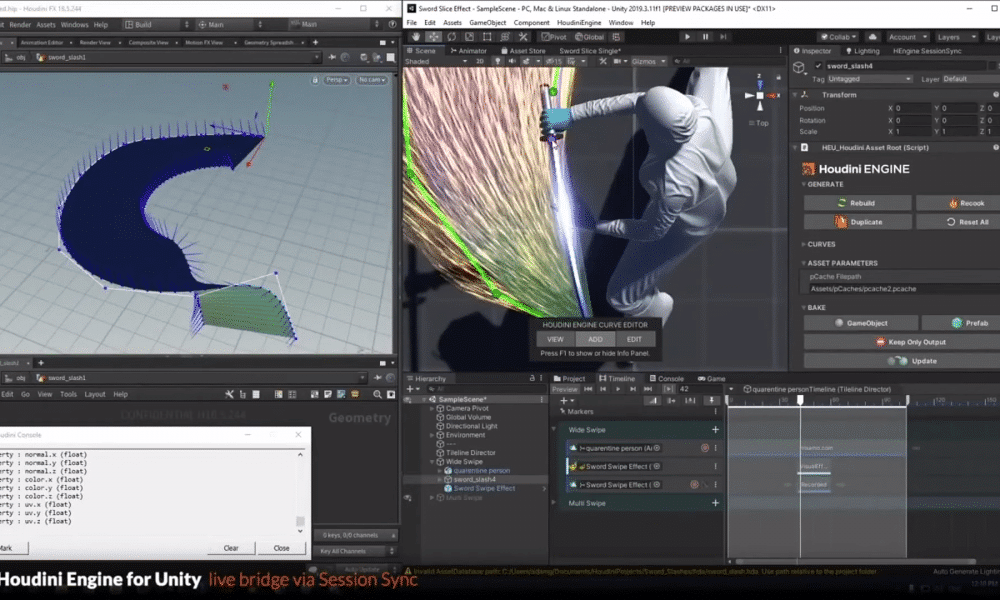Viewport: 1000px width, 600px height.
Task: Add track to Wide Swipe group
Action: click(716, 430)
